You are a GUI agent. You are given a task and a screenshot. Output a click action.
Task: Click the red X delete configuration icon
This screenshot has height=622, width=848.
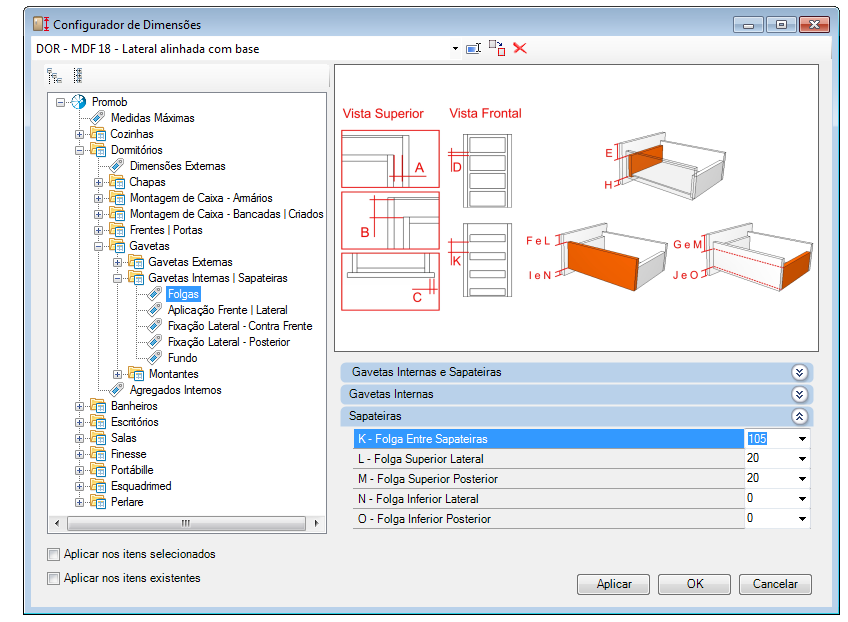520,48
